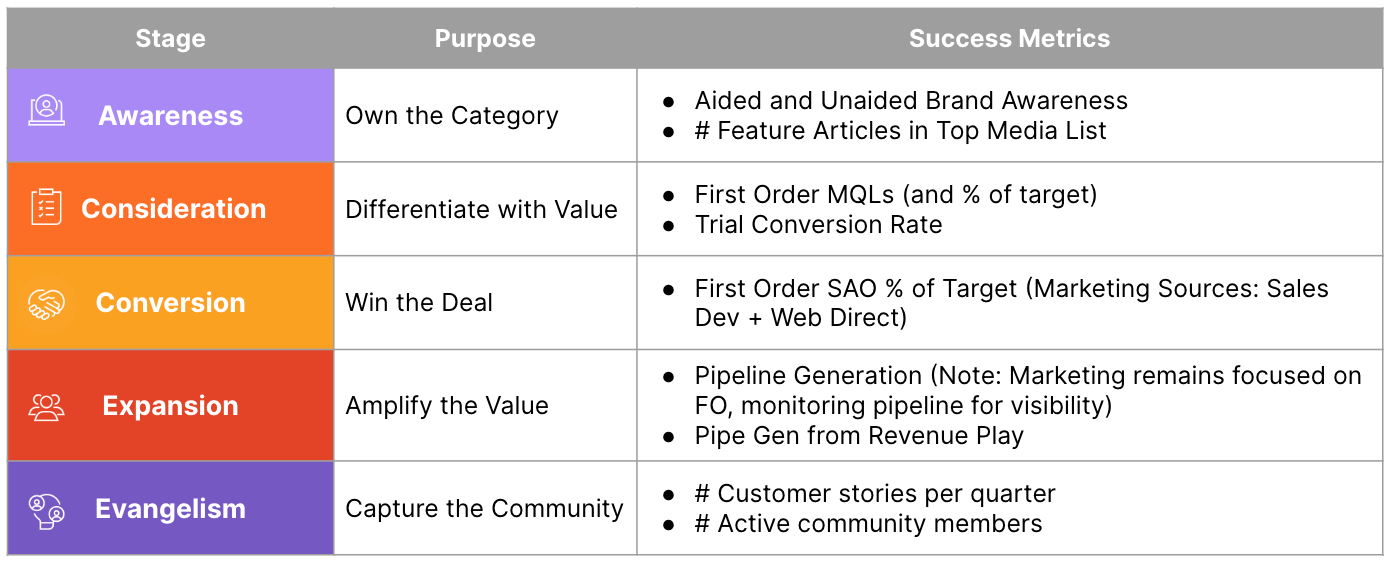The image size is (1390, 564).
Task: Click the Consideration stage label
Action: point(174,209)
